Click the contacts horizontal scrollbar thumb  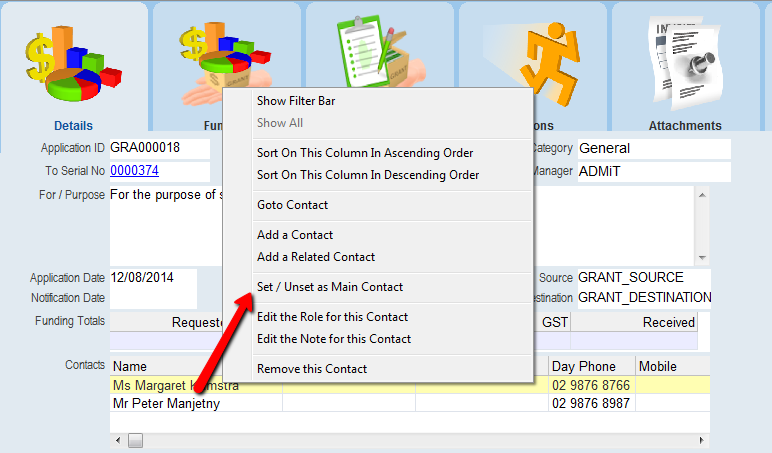135,440
